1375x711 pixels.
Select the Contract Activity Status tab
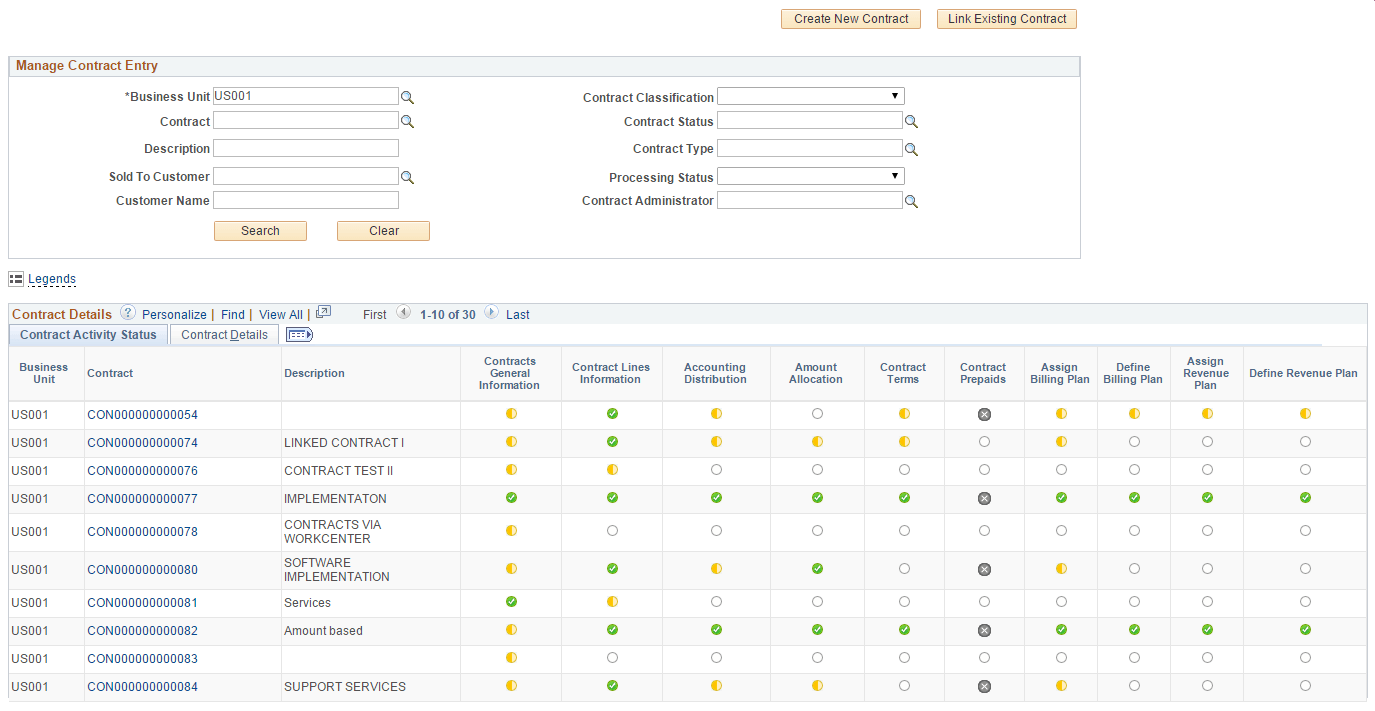coord(88,334)
